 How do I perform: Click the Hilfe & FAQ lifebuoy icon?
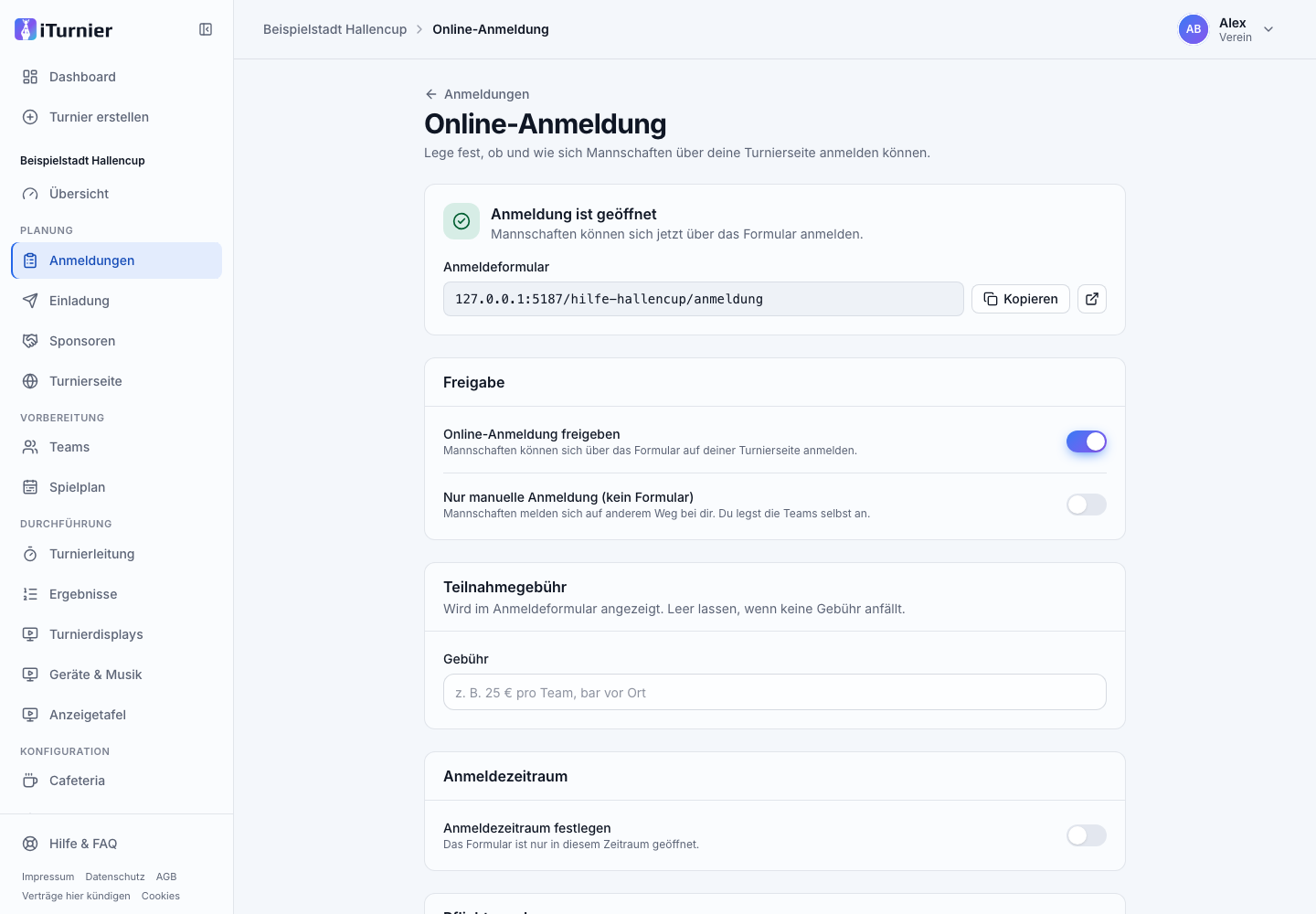click(30, 844)
